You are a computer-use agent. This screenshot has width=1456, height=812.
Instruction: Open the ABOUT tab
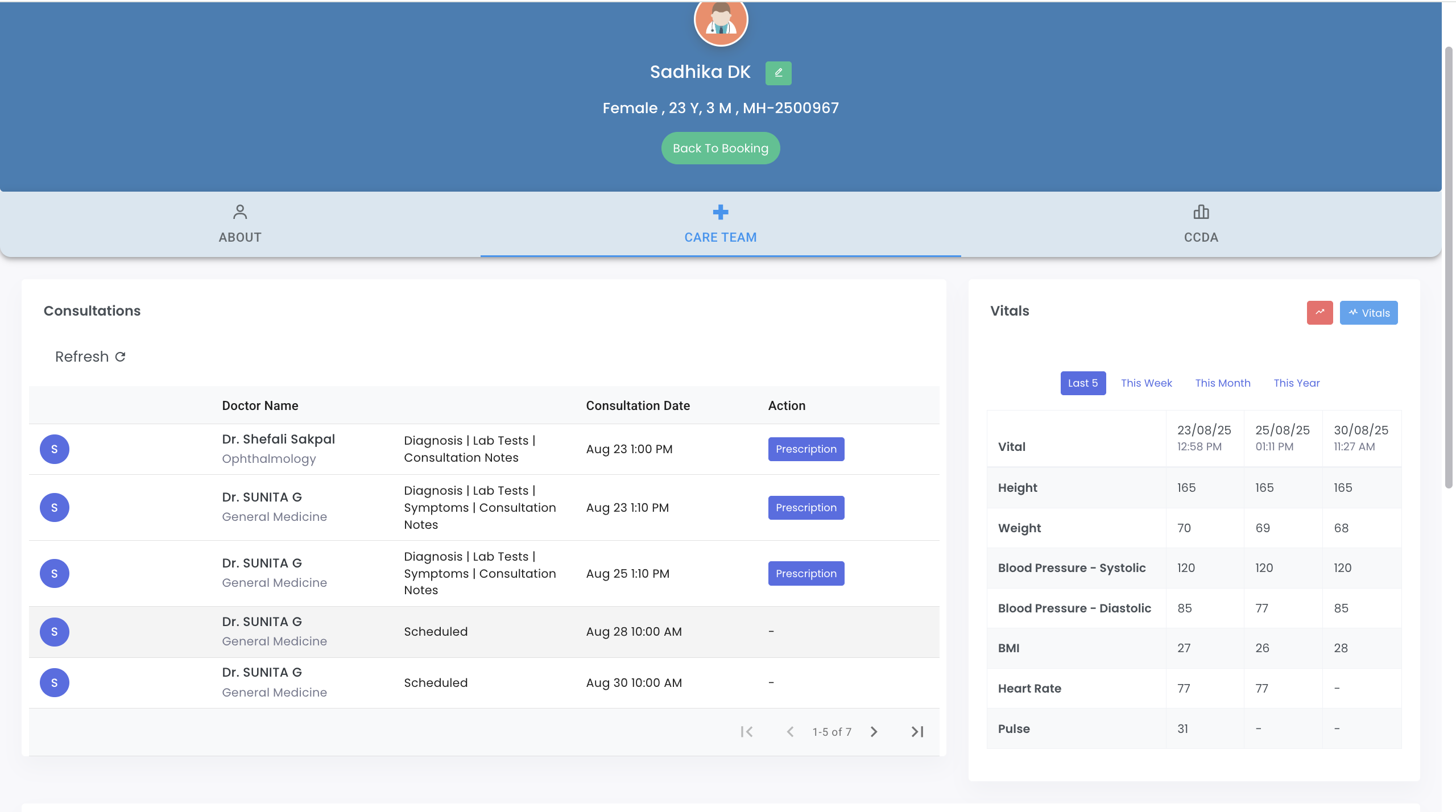pyautogui.click(x=240, y=224)
